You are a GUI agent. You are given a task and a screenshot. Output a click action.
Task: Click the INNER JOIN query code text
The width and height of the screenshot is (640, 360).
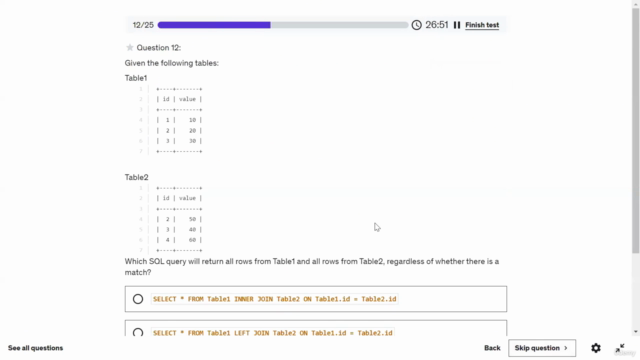274,299
